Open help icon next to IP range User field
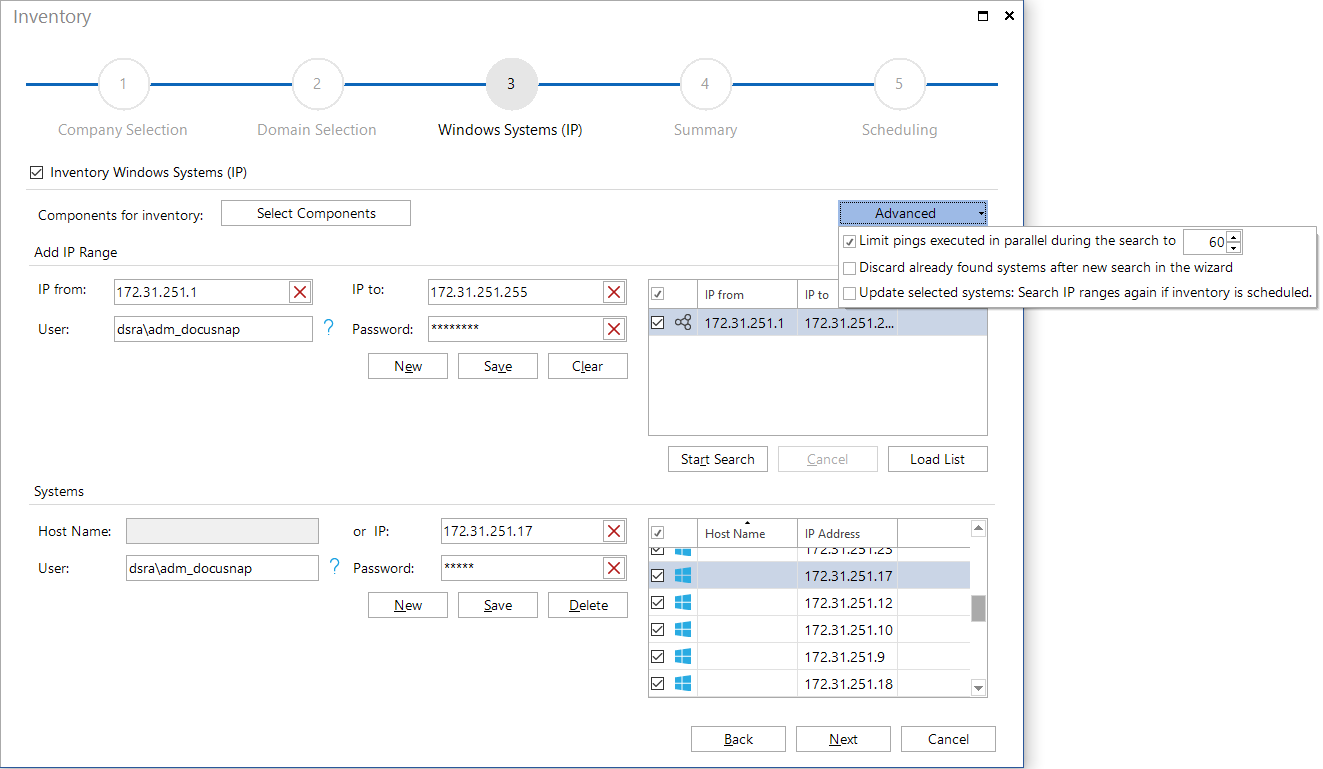The image size is (1323, 769). (329, 327)
